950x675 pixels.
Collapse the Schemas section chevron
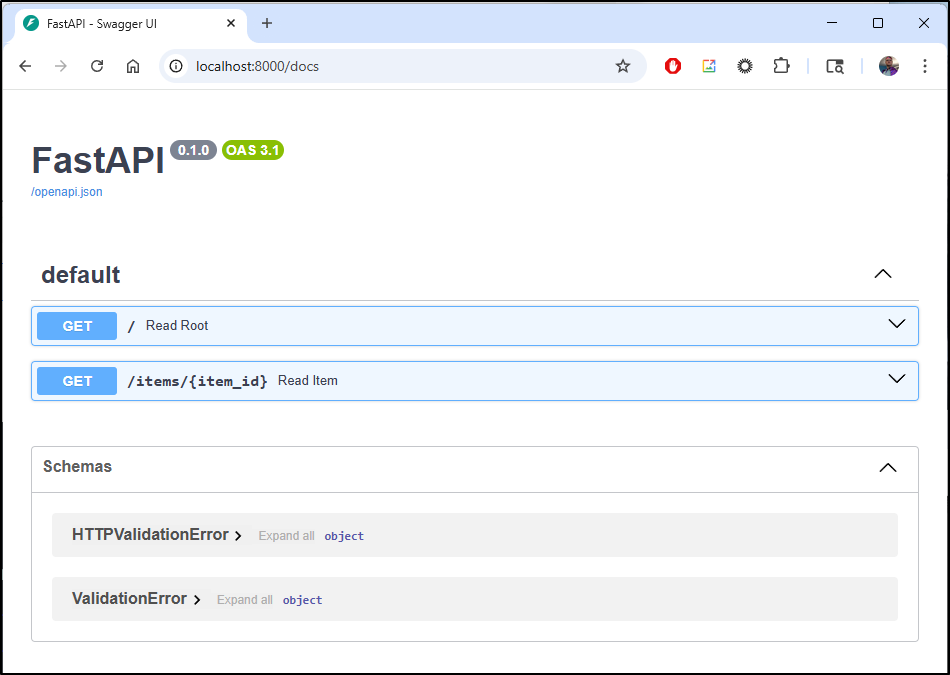point(887,467)
